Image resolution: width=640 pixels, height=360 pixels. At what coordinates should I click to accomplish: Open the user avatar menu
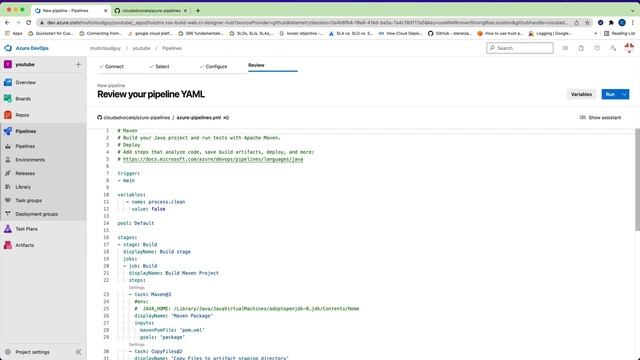[x=629, y=48]
